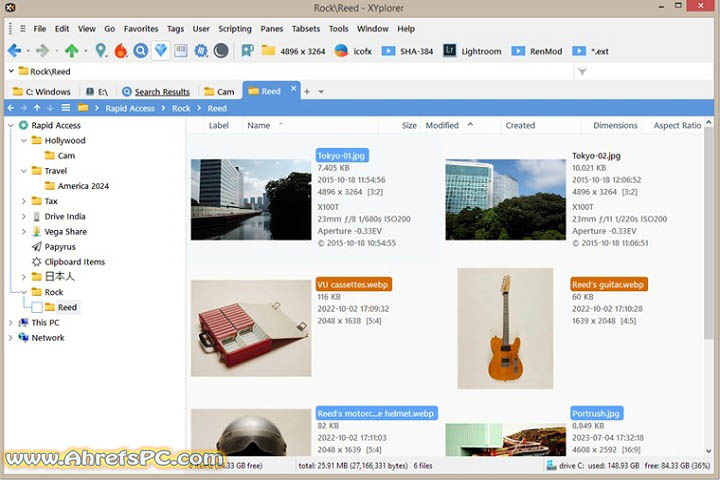Image resolution: width=720 pixels, height=480 pixels.
Task: Open the Favorites menu
Action: (x=141, y=28)
